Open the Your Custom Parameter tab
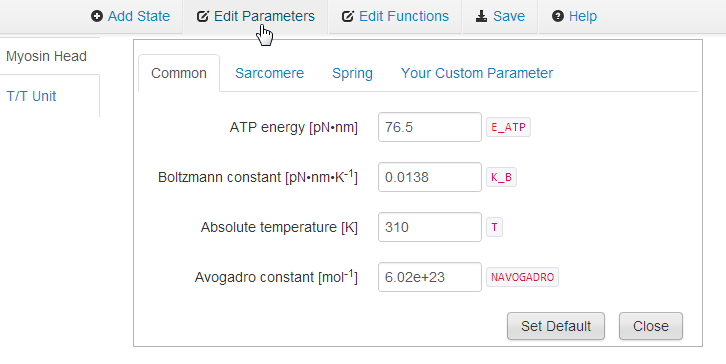 (477, 73)
